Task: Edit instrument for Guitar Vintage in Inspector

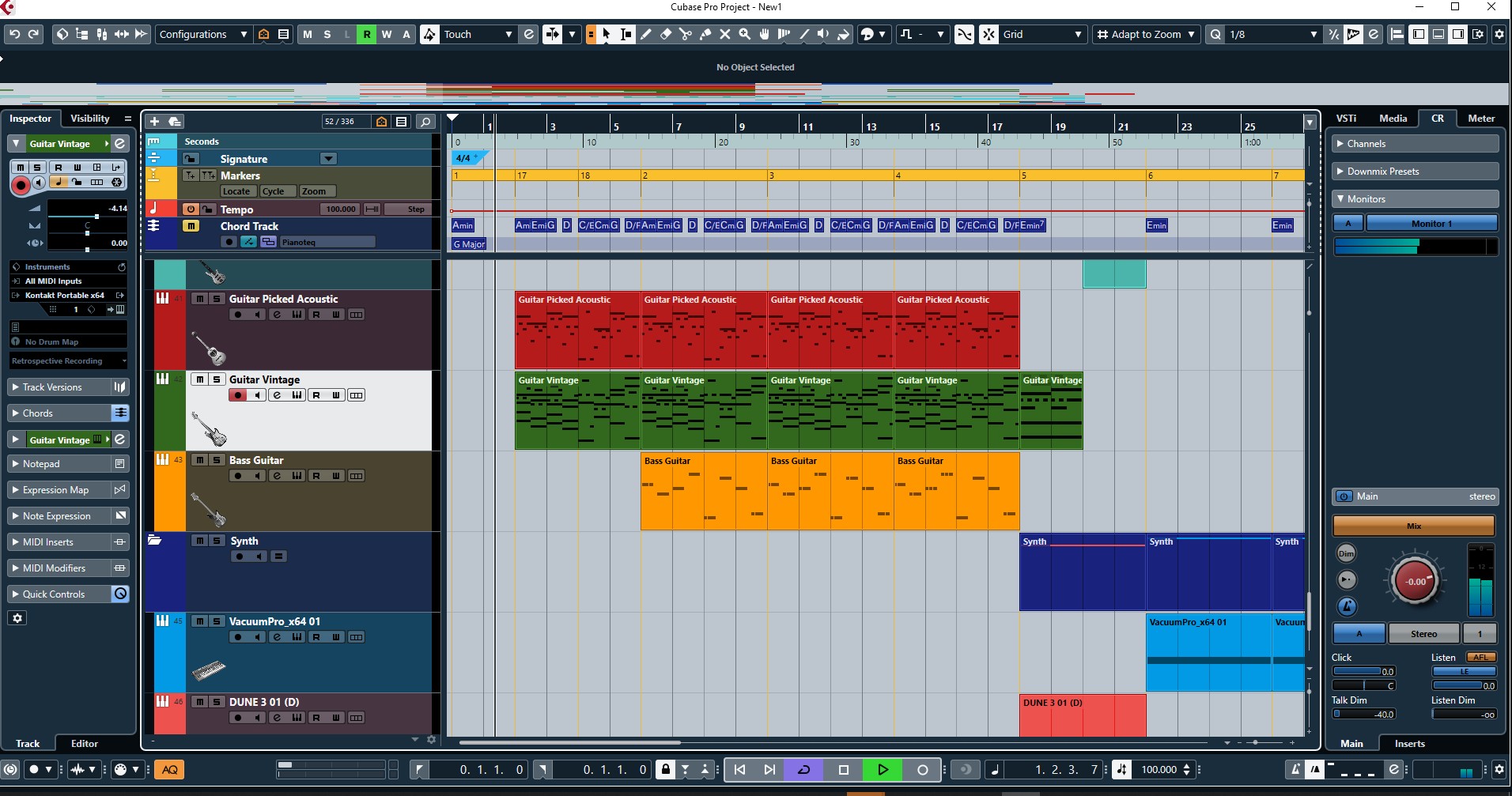Action: (120, 143)
